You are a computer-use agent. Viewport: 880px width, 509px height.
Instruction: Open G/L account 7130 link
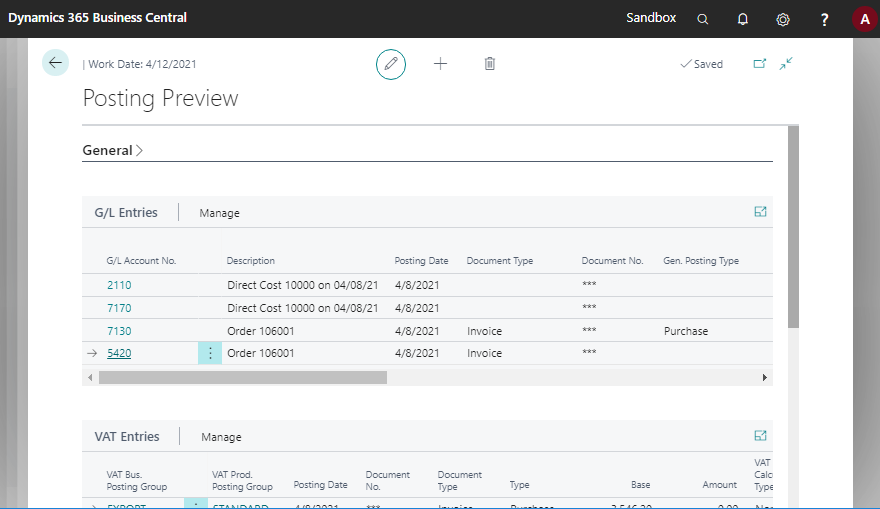[119, 331]
